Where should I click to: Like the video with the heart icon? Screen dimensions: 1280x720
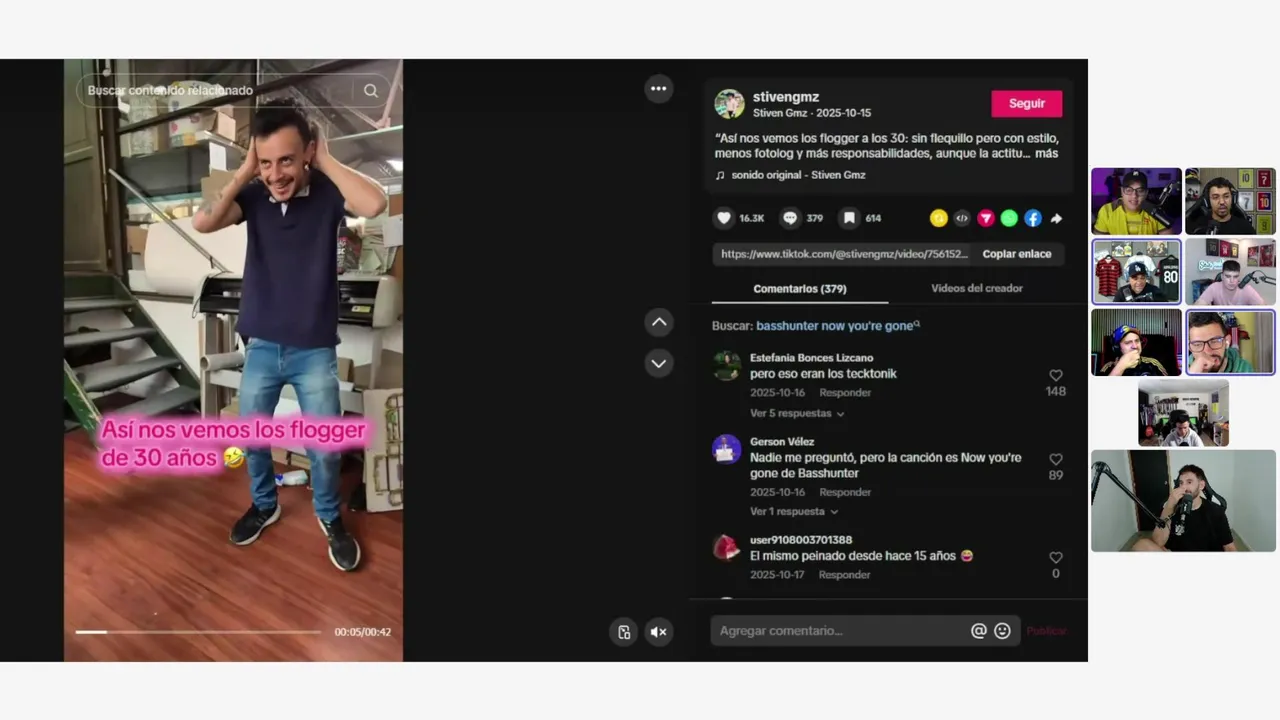724,218
